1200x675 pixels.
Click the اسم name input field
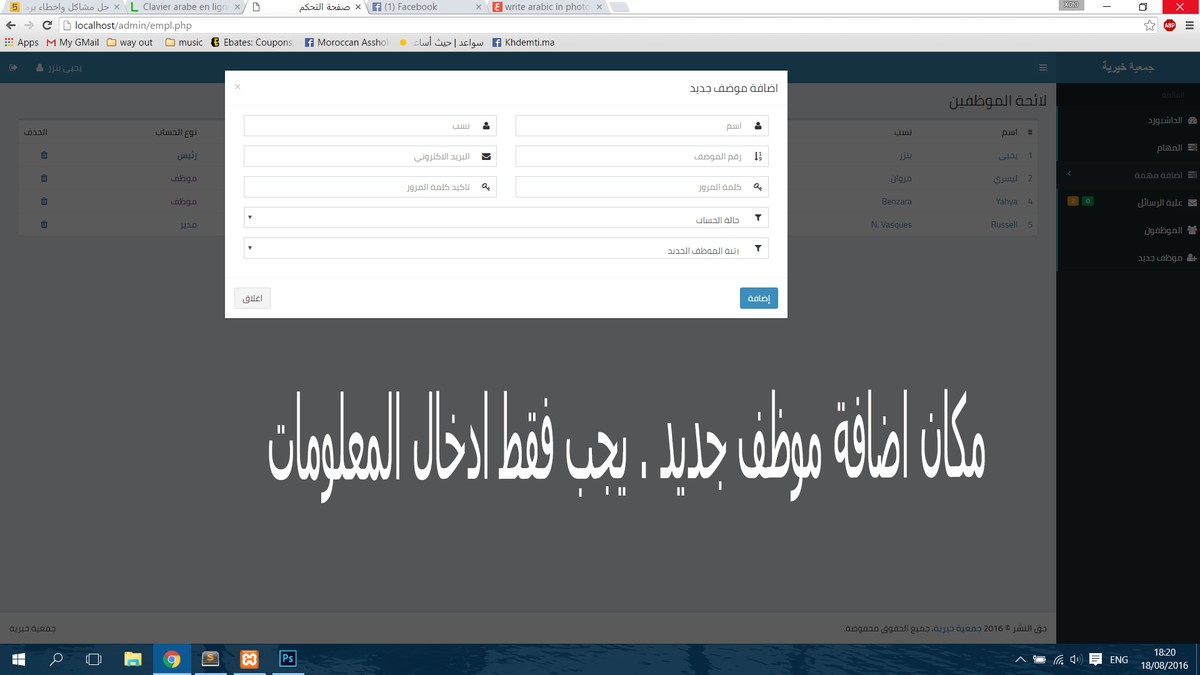coord(642,126)
